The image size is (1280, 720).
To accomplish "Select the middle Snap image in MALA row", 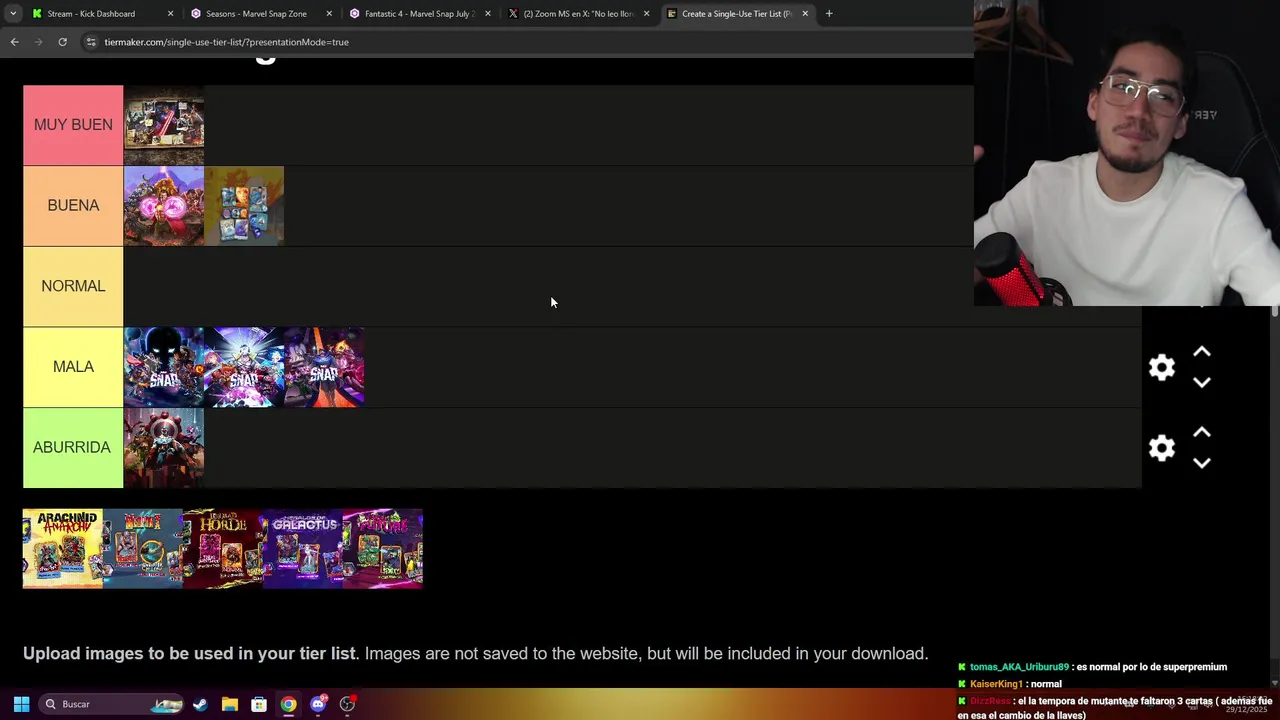I will click(244, 367).
